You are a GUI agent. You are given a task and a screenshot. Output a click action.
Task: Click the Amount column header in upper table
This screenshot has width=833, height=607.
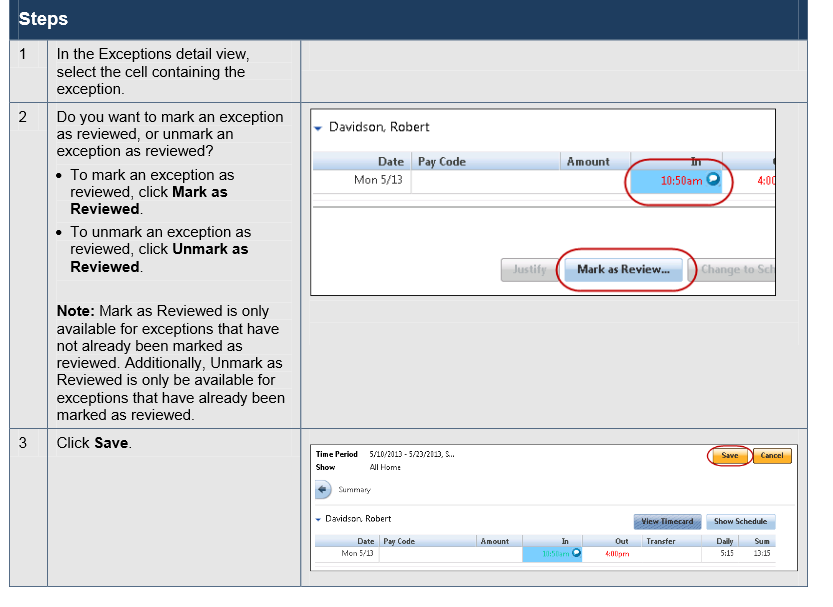coord(588,161)
